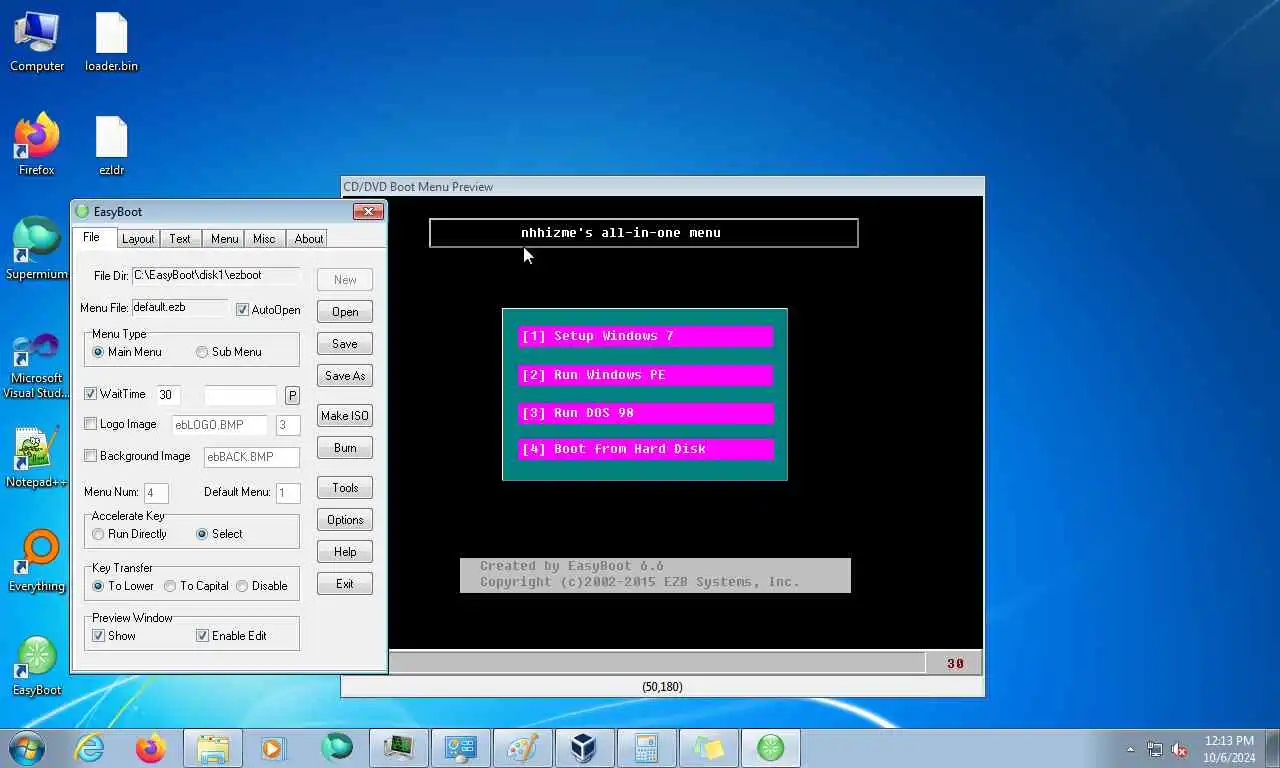Click the Options button
1280x768 pixels.
pos(345,520)
